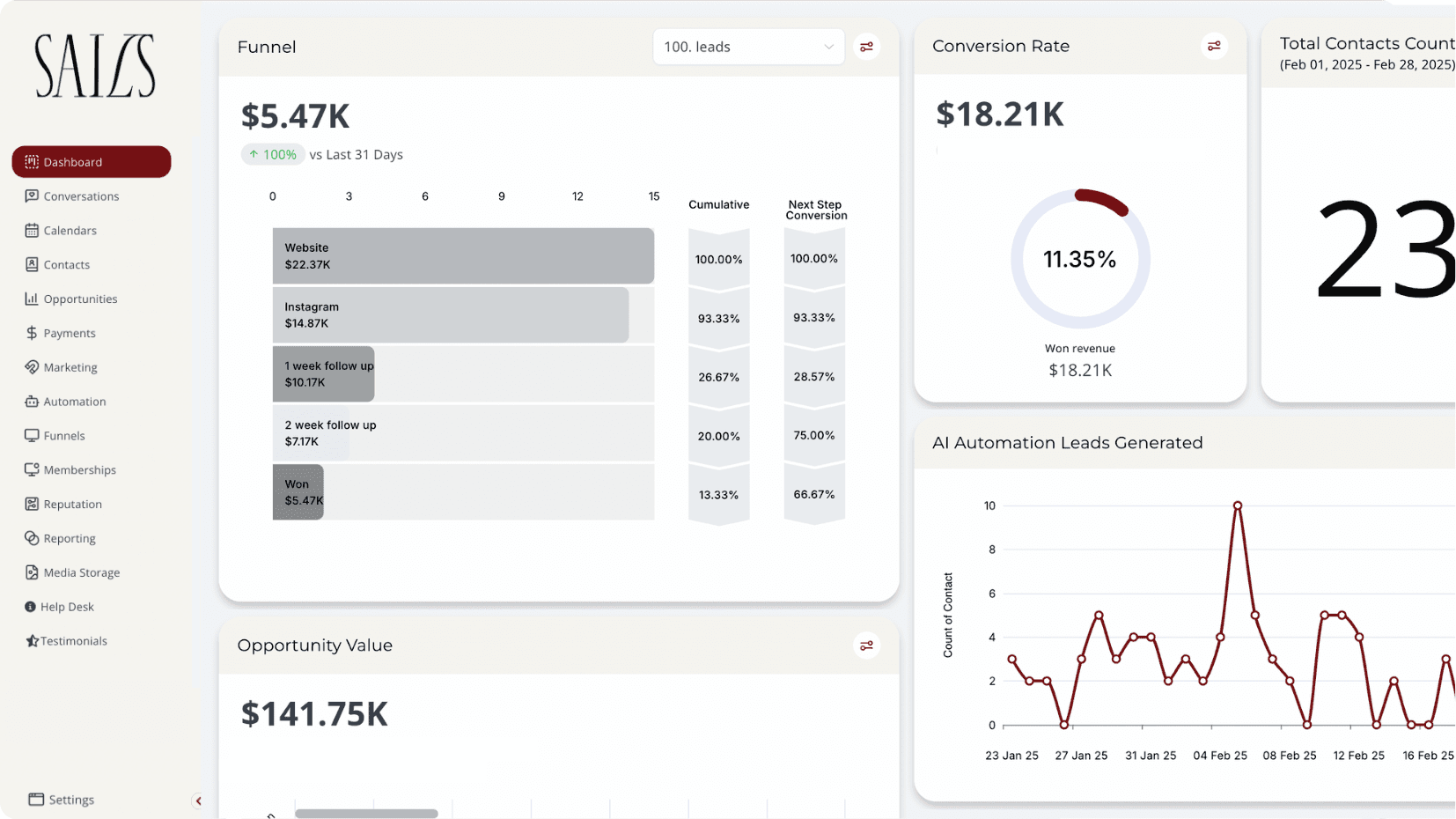Click 'AI Automation Leads Generated' title

(1068, 443)
